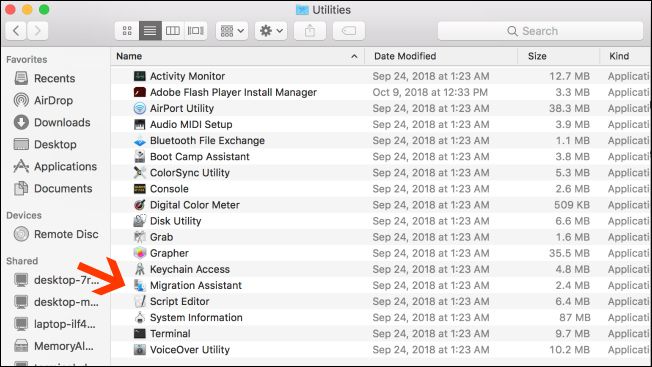Click the Downloads sidebar arrow icon
Viewport: 652px width, 367px height.
(x=21, y=122)
